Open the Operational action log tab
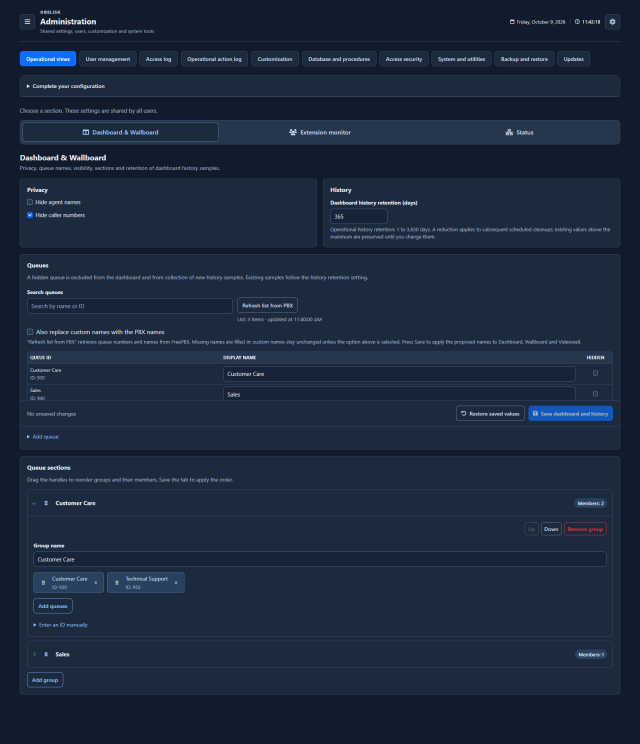This screenshot has width=640, height=744. 214,59
